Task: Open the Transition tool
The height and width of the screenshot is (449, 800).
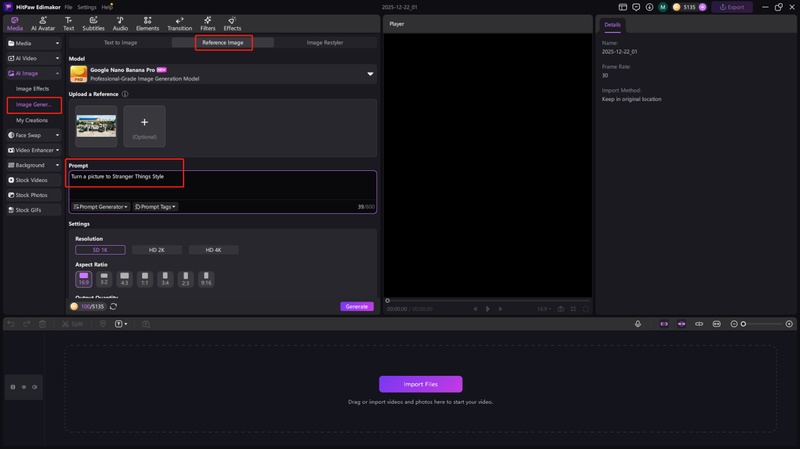Action: click(x=180, y=23)
